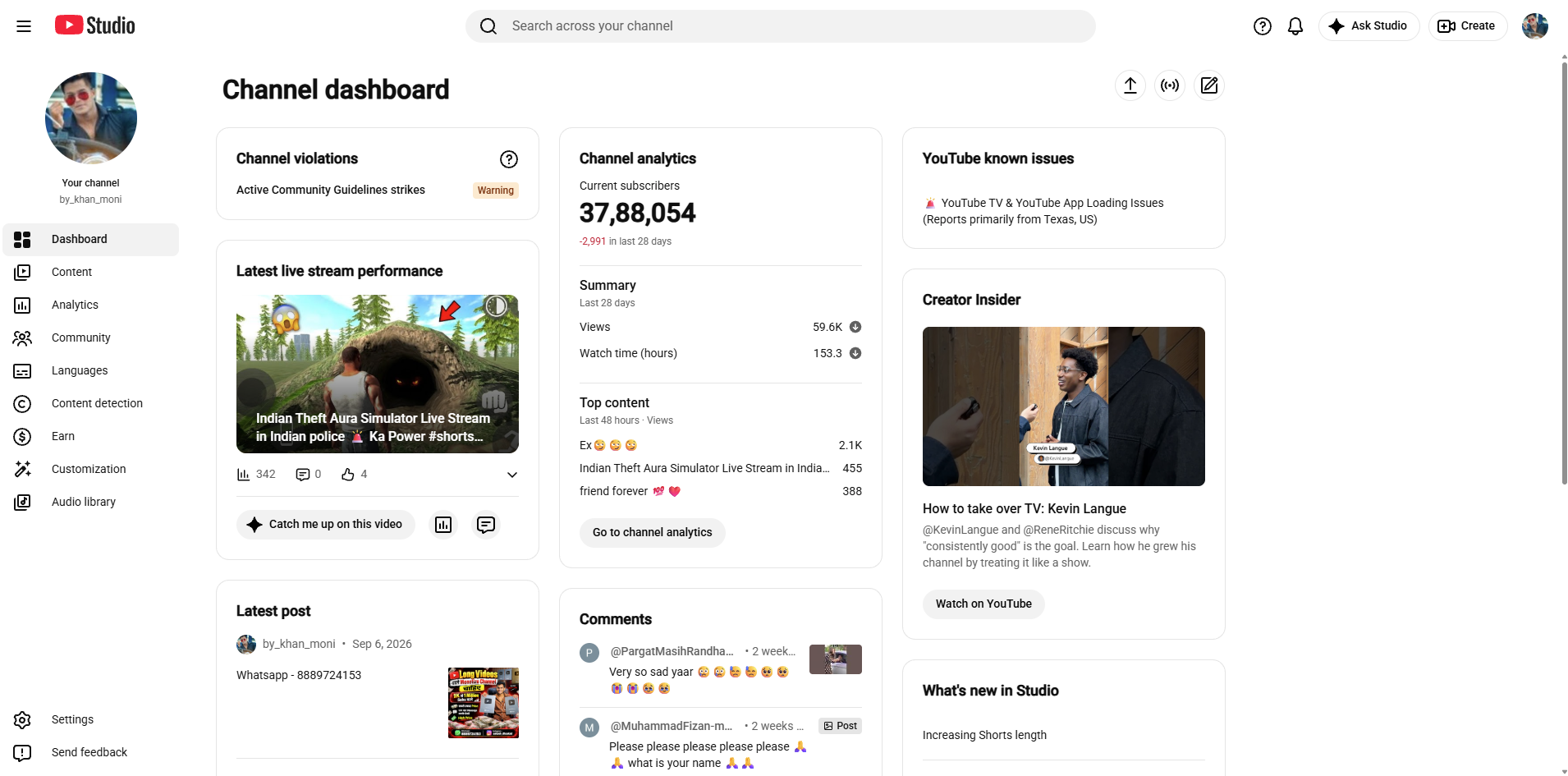Open Content detection in the sidebar

coord(91,404)
